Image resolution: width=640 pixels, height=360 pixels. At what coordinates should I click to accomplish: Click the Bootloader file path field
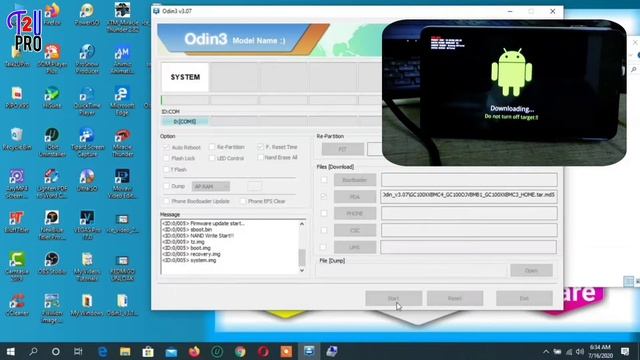(x=469, y=180)
